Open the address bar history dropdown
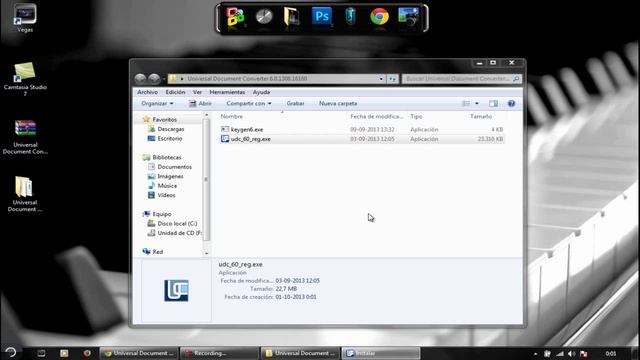This screenshot has height=360, width=640. coord(381,79)
